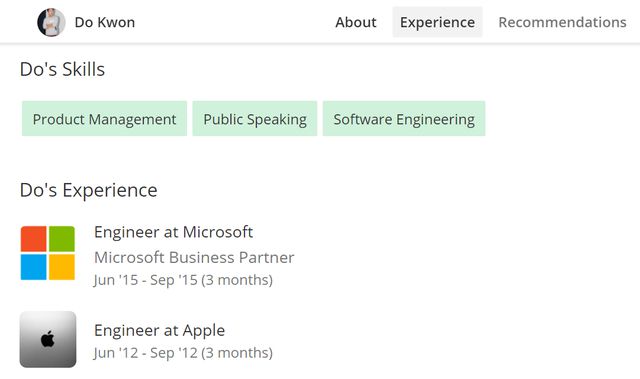Open the Engineer at Microsoft entry
Image resolution: width=640 pixels, height=379 pixels.
coord(173,232)
